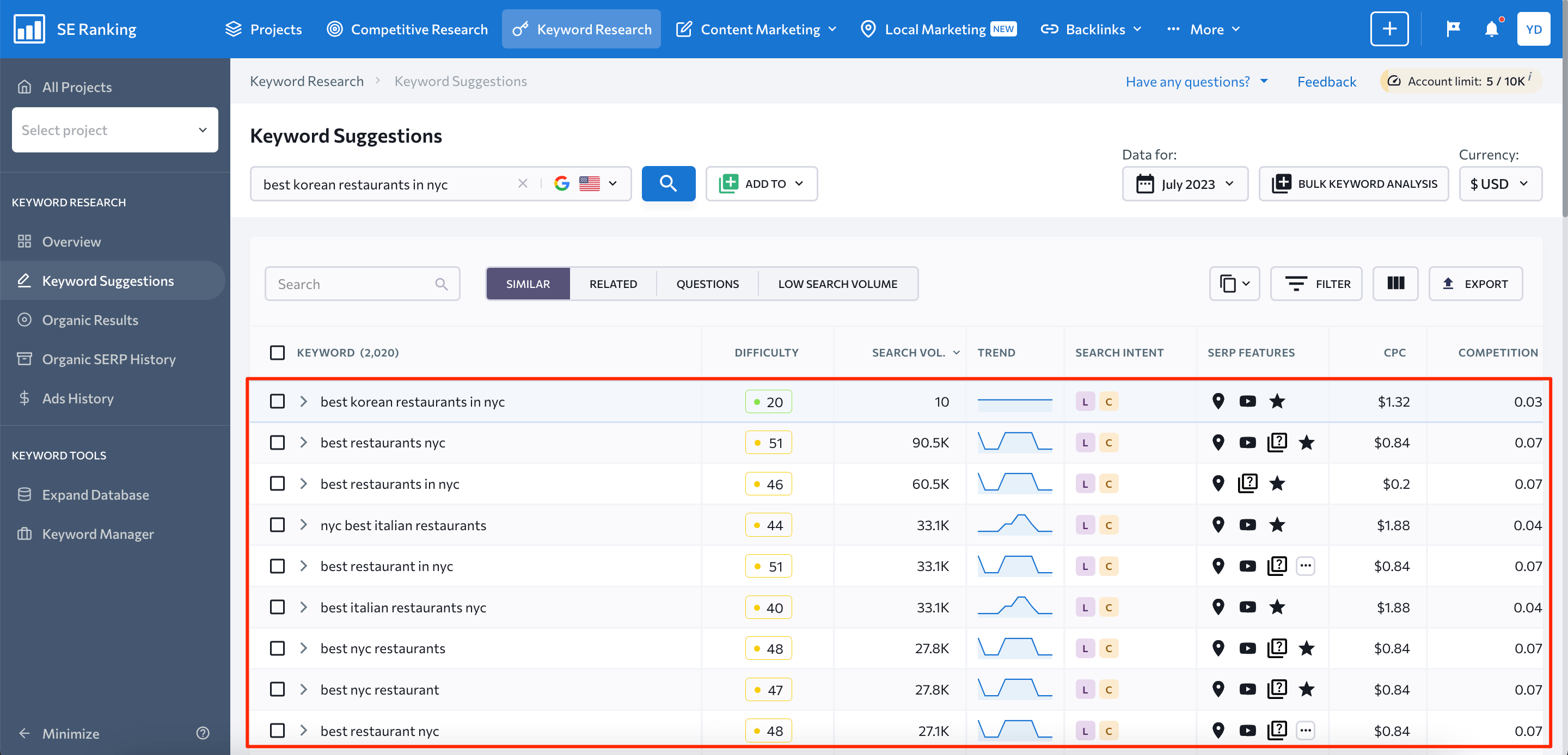Click the ADD TO button
The width and height of the screenshot is (1568, 755).
762,183
